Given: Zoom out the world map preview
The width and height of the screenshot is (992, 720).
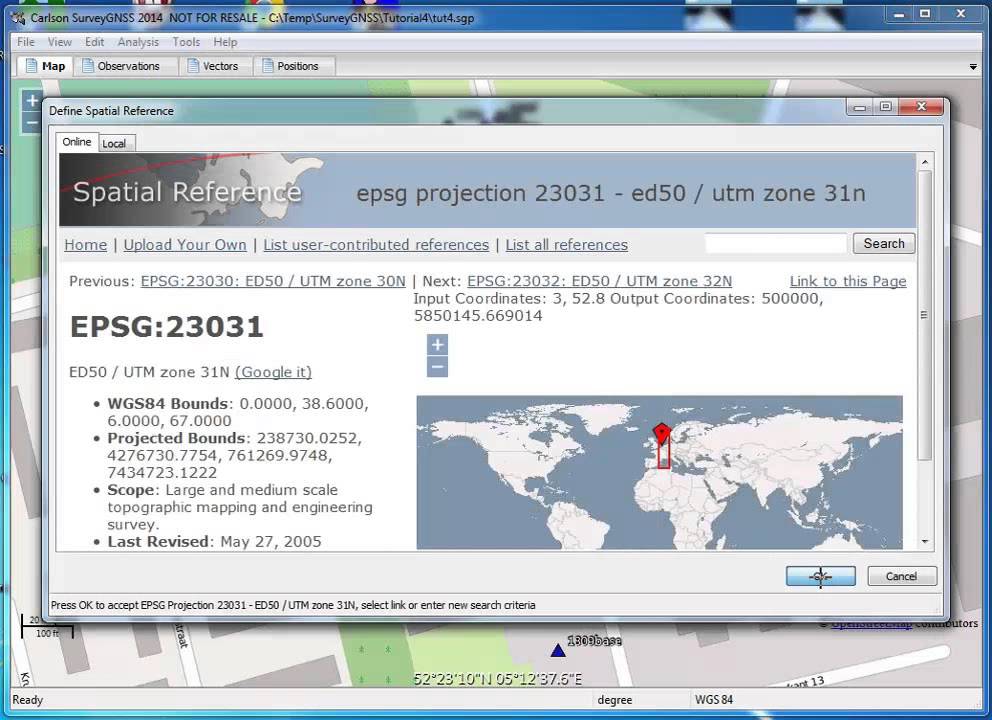Looking at the screenshot, I should point(437,367).
